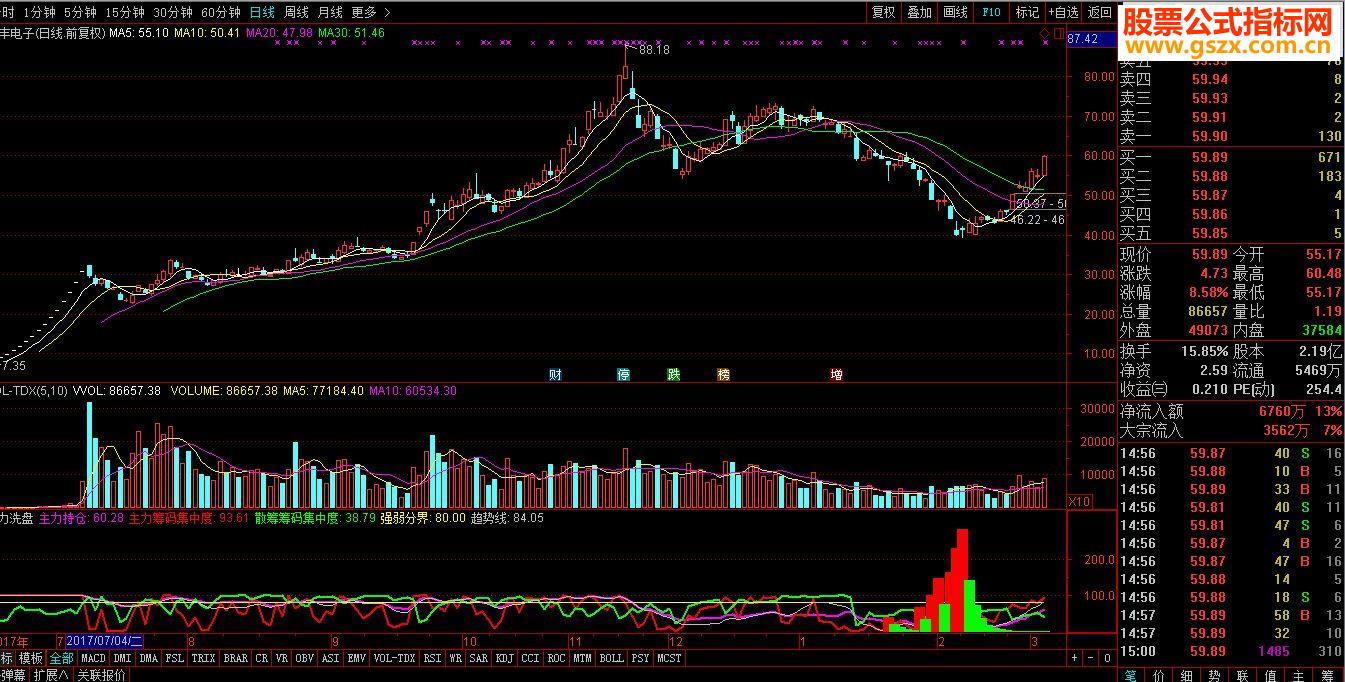Image resolution: width=1345 pixels, height=682 pixels.
Task: Click the 返回 back button
Action: pyautogui.click(x=1100, y=12)
